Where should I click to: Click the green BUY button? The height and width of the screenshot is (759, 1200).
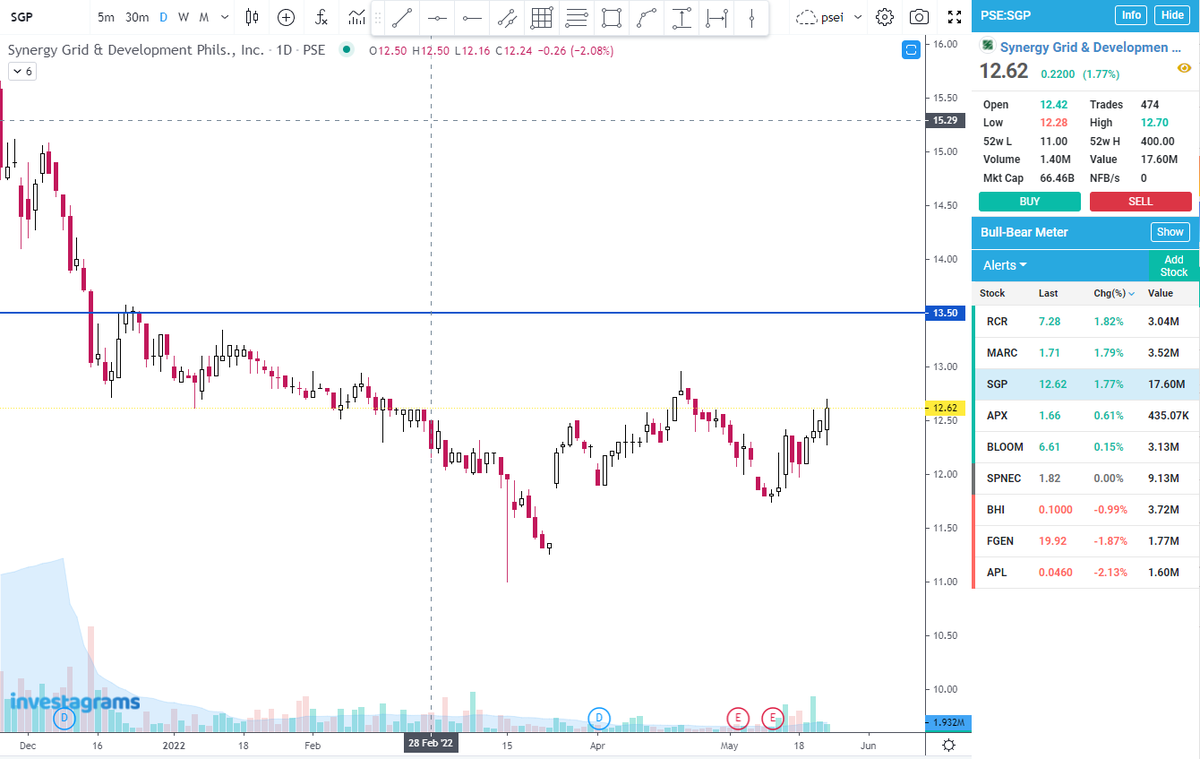1029,201
